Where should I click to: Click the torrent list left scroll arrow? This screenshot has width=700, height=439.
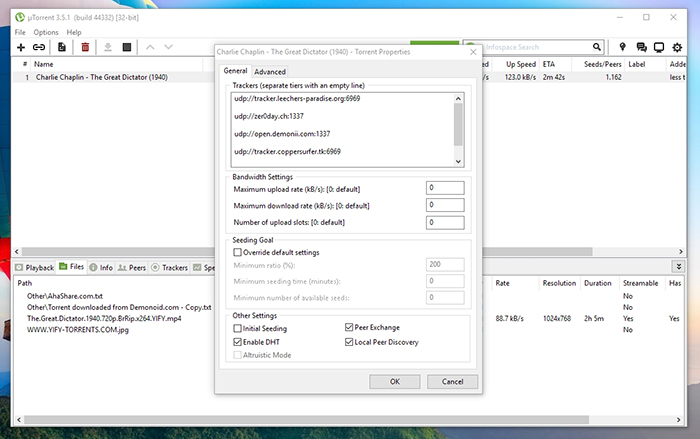point(17,251)
